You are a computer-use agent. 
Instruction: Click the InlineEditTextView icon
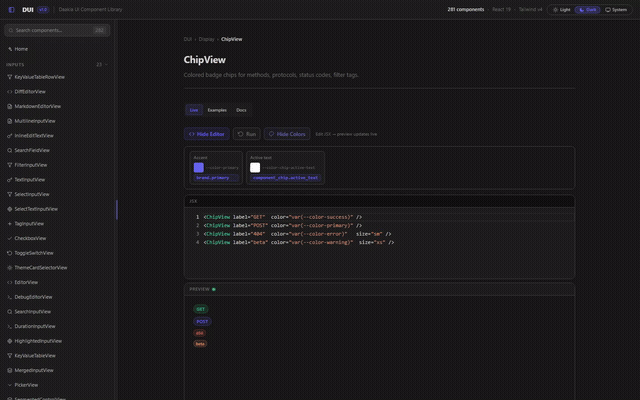pos(9,136)
